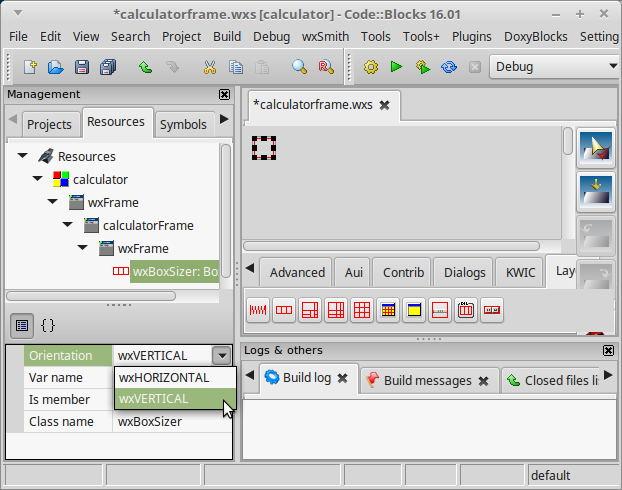Collapse the calculatorFrame tree node

click(68, 225)
